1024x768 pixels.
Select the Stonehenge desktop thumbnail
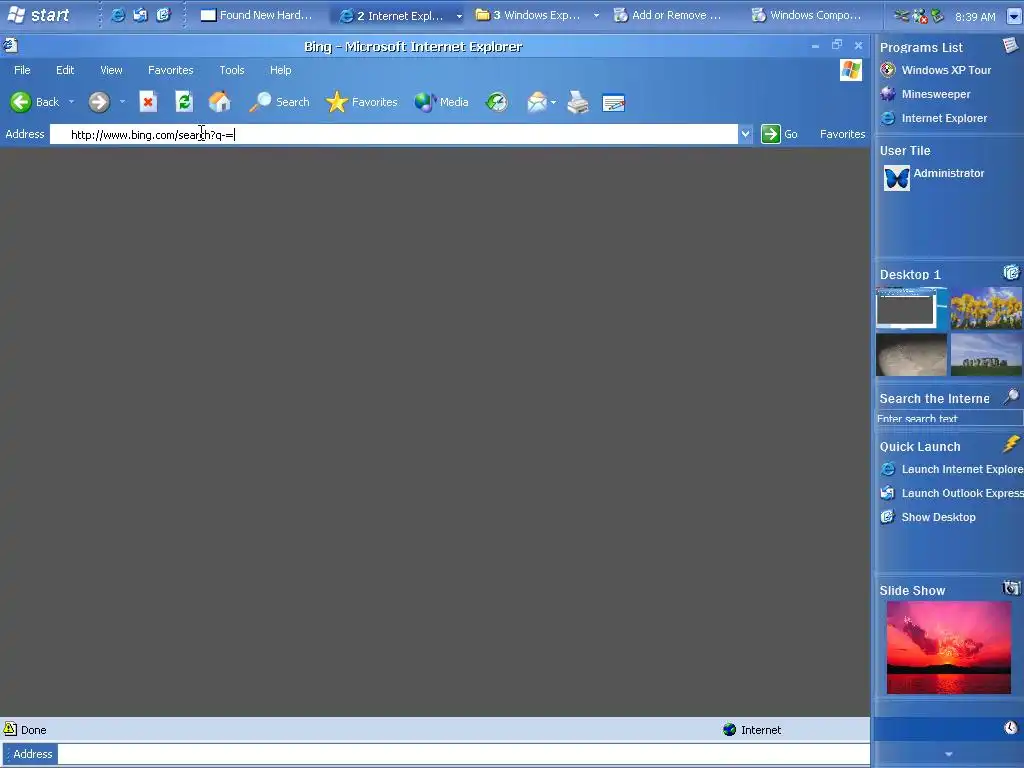986,355
